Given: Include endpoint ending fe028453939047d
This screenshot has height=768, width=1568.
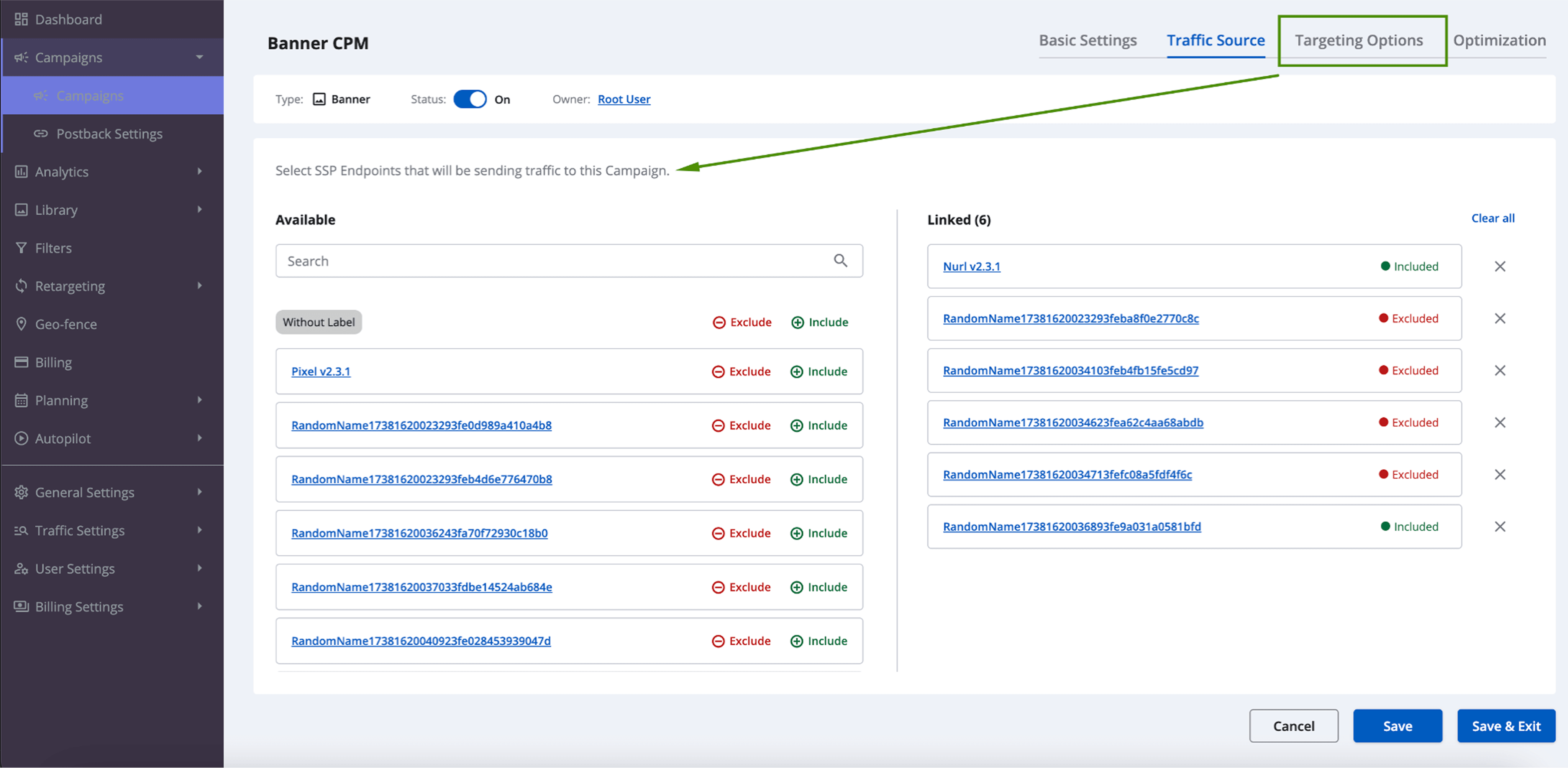Looking at the screenshot, I should click(x=819, y=641).
